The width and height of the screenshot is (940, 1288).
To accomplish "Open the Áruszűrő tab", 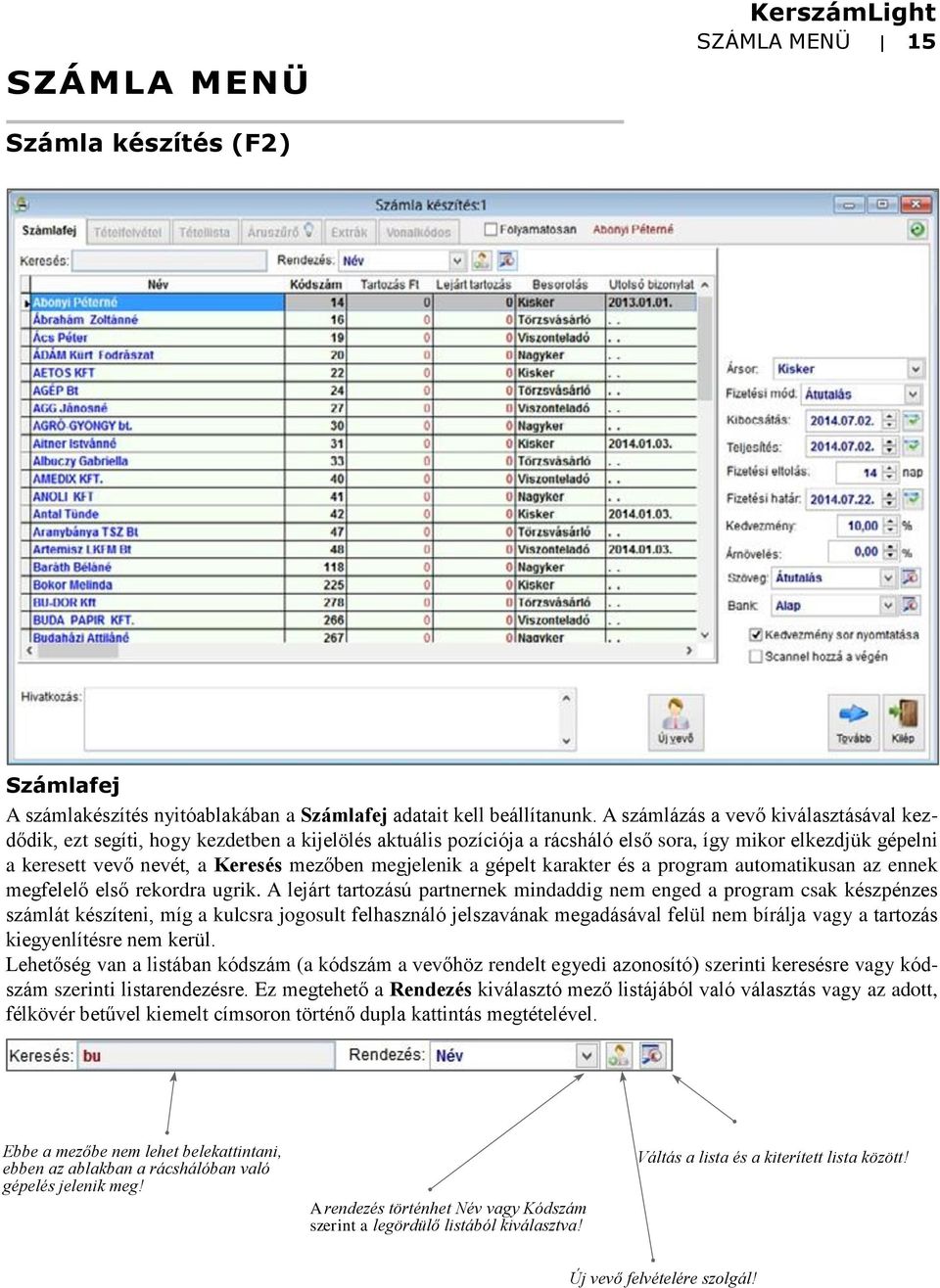I will point(280,232).
